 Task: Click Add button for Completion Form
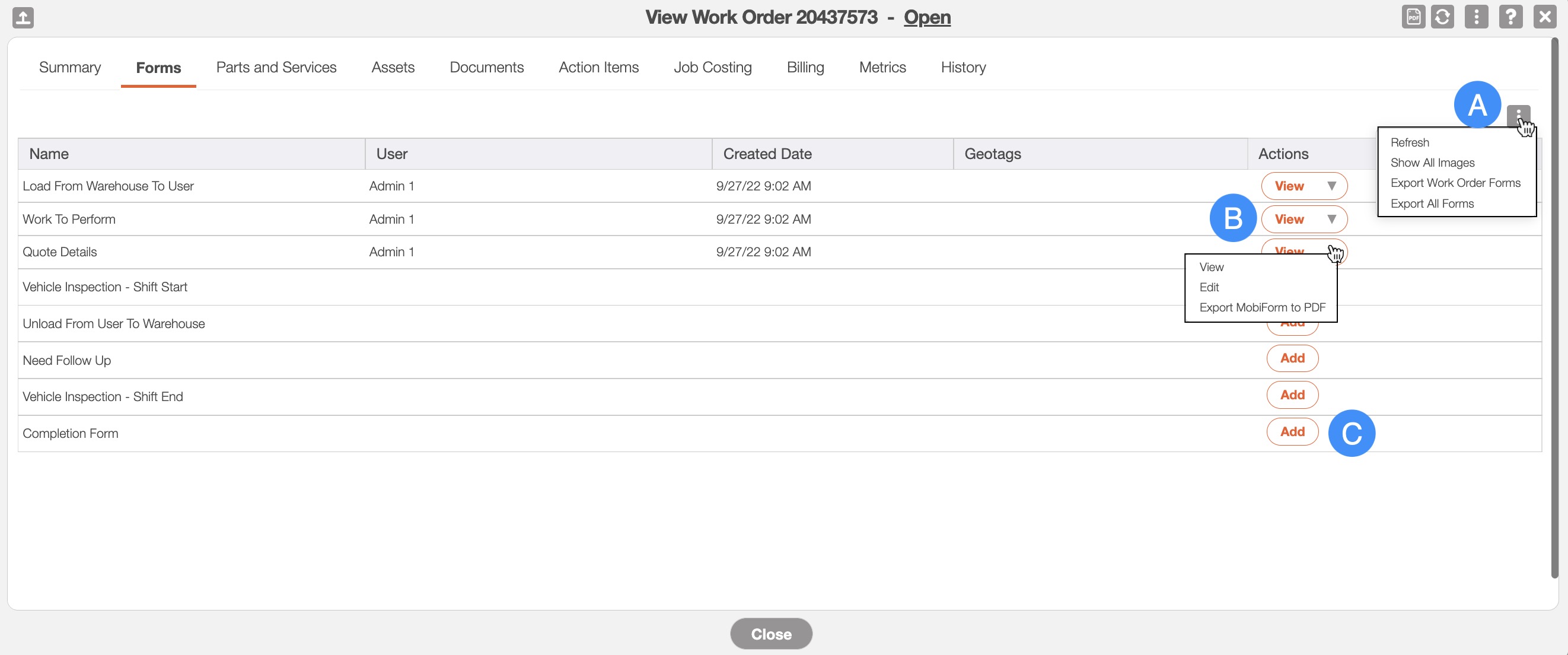(1292, 431)
